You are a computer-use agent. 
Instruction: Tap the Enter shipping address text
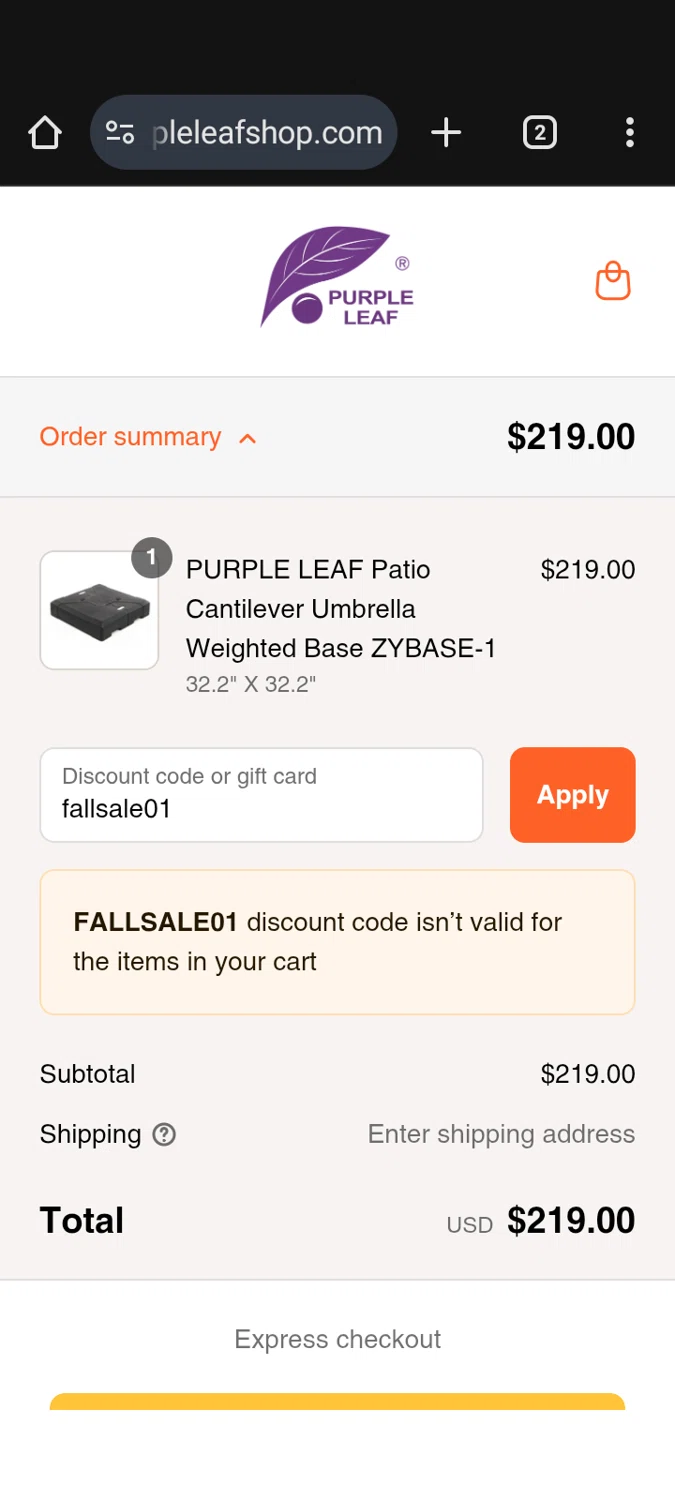coord(501,1134)
